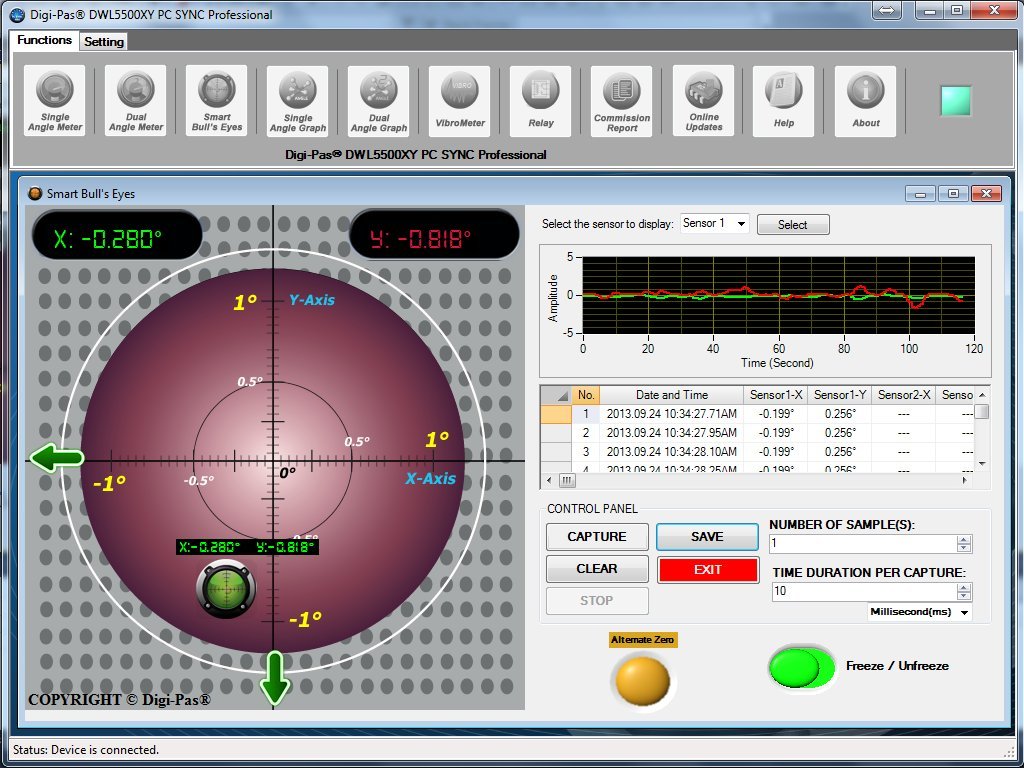
Task: Click the CAPTURE button
Action: pyautogui.click(x=597, y=537)
